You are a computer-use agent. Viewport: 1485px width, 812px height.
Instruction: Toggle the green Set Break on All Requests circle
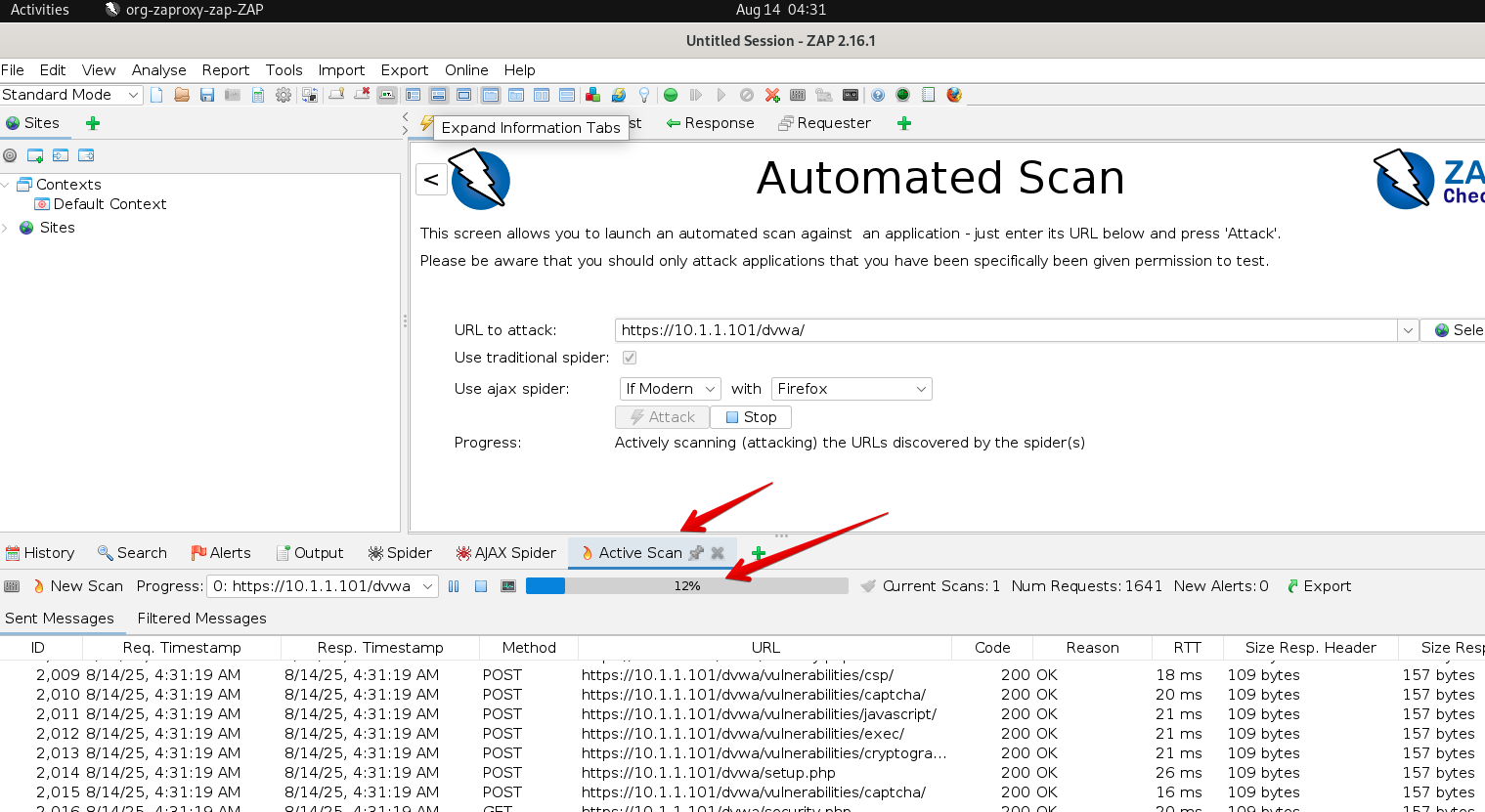[x=671, y=95]
